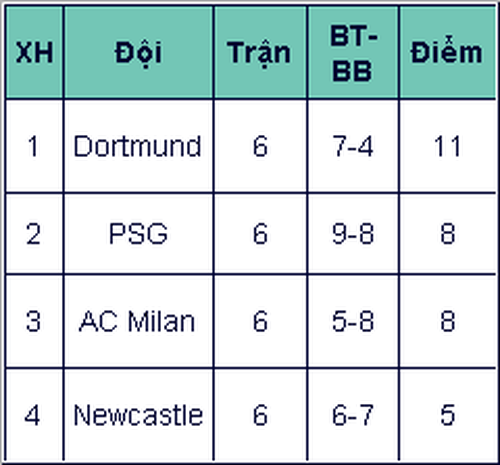The height and width of the screenshot is (465, 500).
Task: Click the XH column header
Action: coord(34,52)
